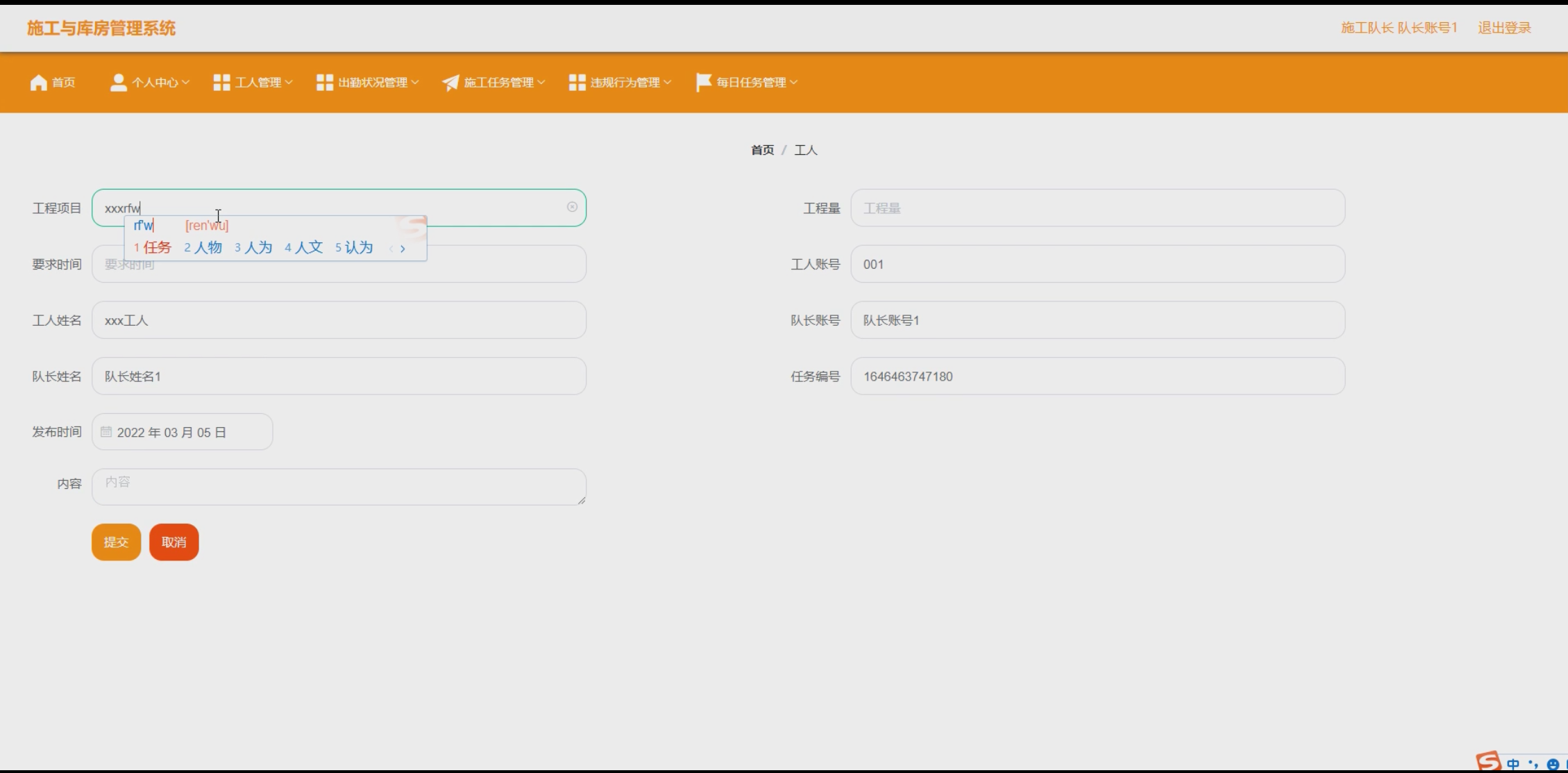
Task: Click the 退出登录 logout link
Action: [x=1503, y=28]
